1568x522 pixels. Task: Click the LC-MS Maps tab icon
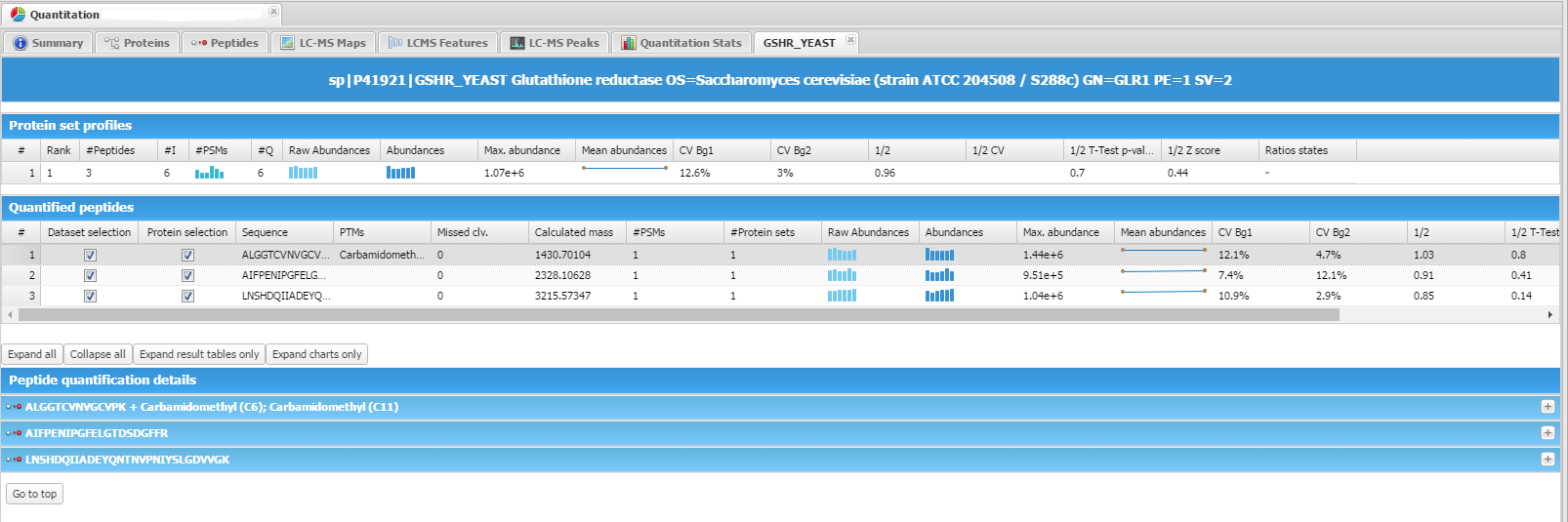(x=287, y=43)
